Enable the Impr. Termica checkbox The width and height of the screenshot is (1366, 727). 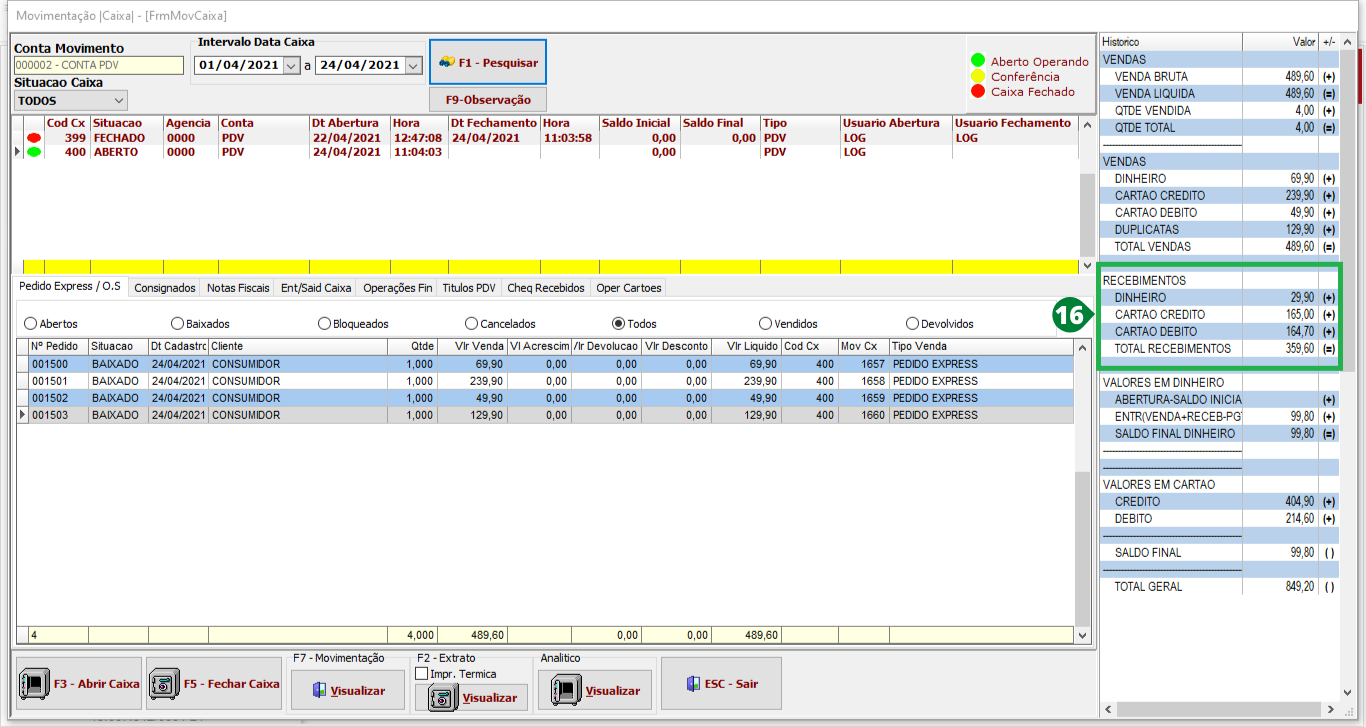point(422,674)
